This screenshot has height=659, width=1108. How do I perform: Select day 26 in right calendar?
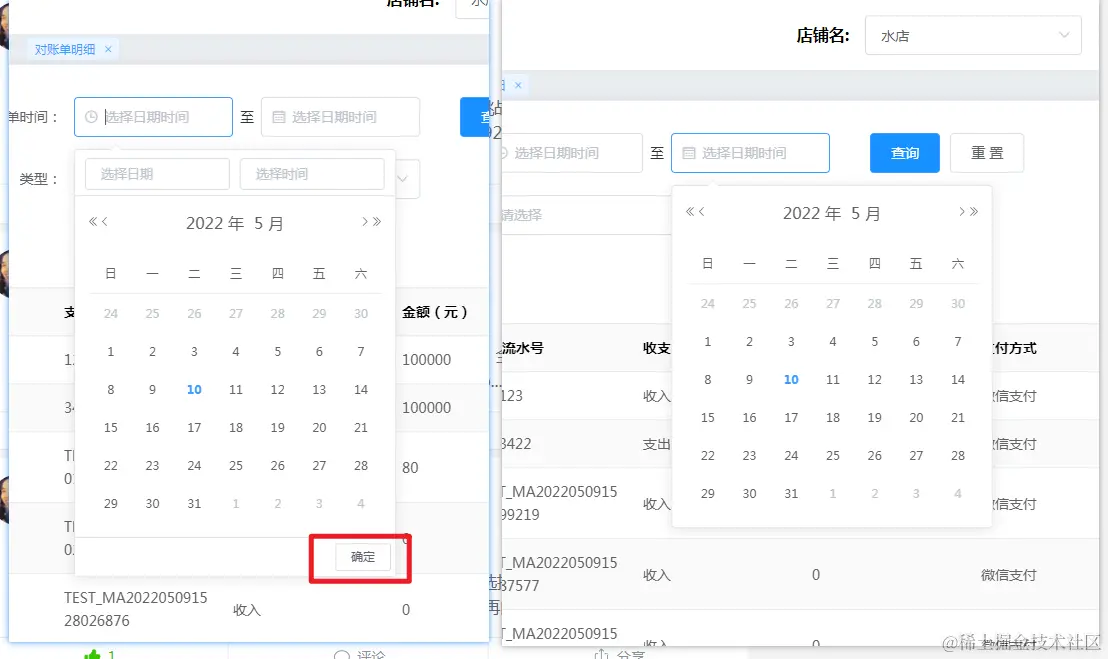875,456
